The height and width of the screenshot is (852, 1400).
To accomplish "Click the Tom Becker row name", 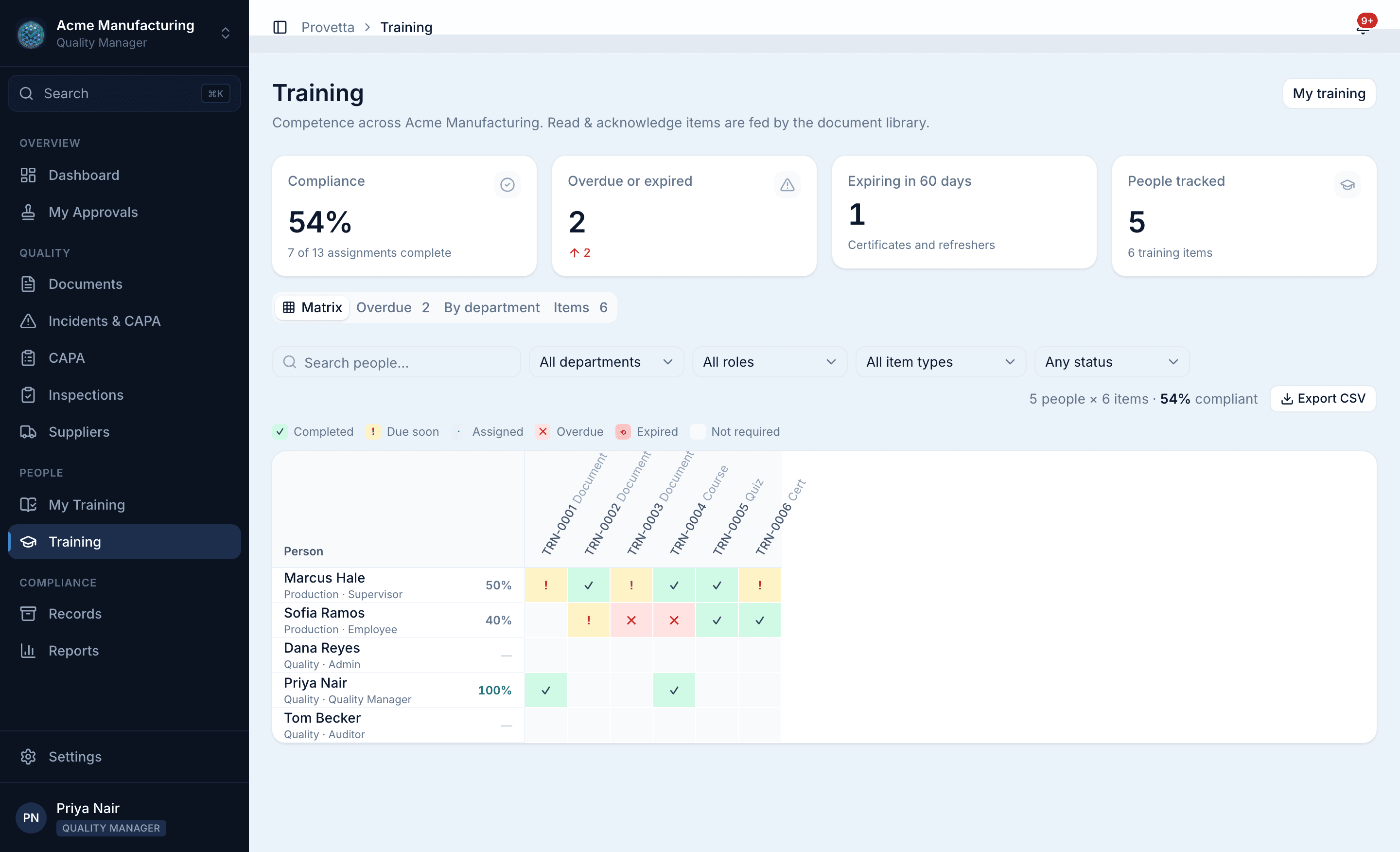I will pos(322,718).
